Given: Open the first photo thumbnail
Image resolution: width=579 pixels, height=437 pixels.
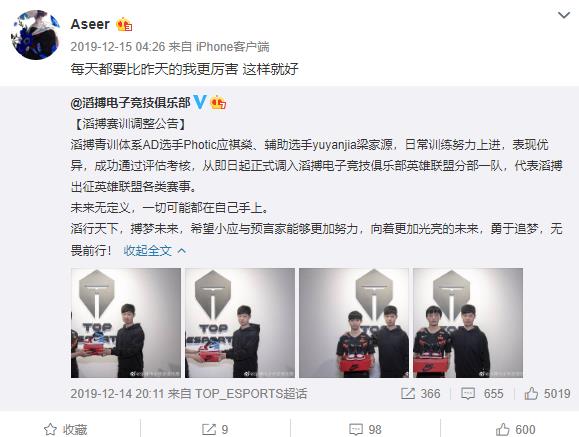Looking at the screenshot, I should [x=126, y=323].
